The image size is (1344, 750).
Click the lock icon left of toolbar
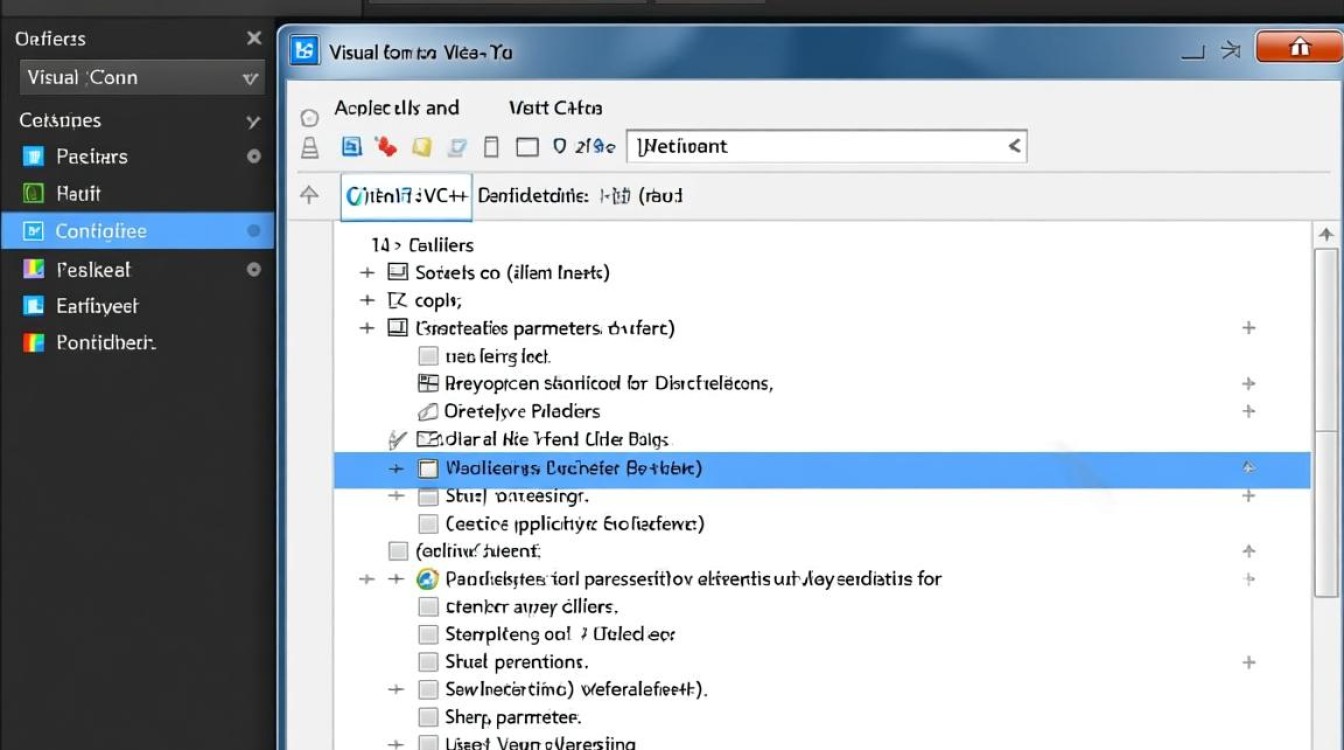click(310, 148)
